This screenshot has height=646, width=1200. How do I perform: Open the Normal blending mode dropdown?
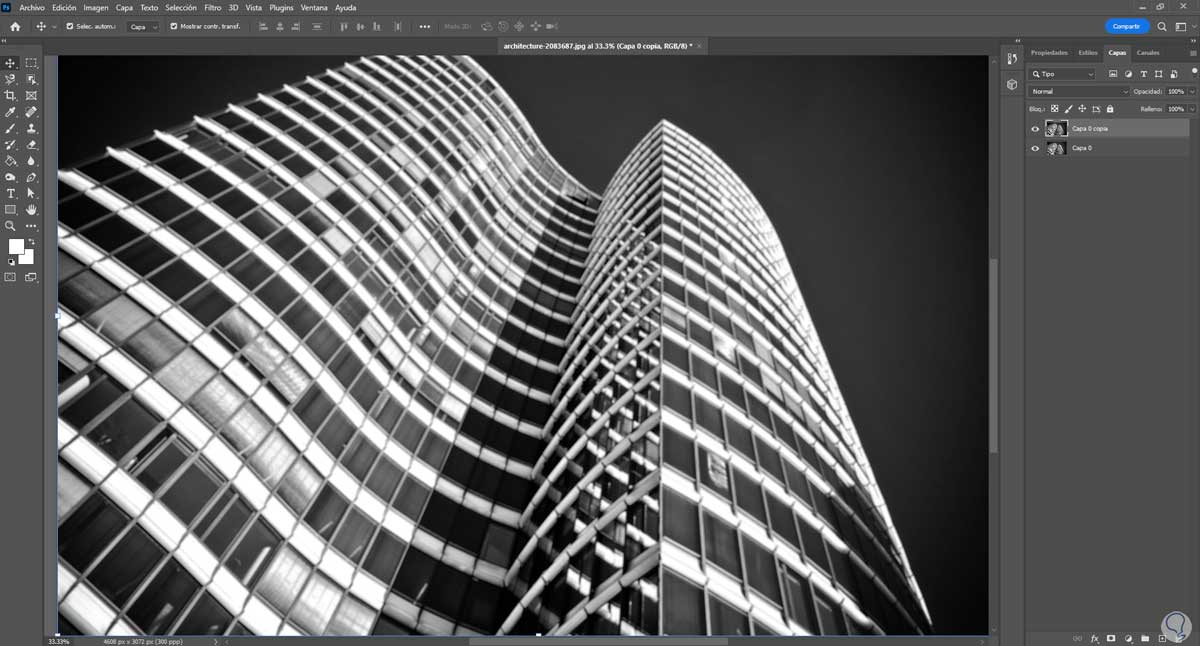[1079, 91]
